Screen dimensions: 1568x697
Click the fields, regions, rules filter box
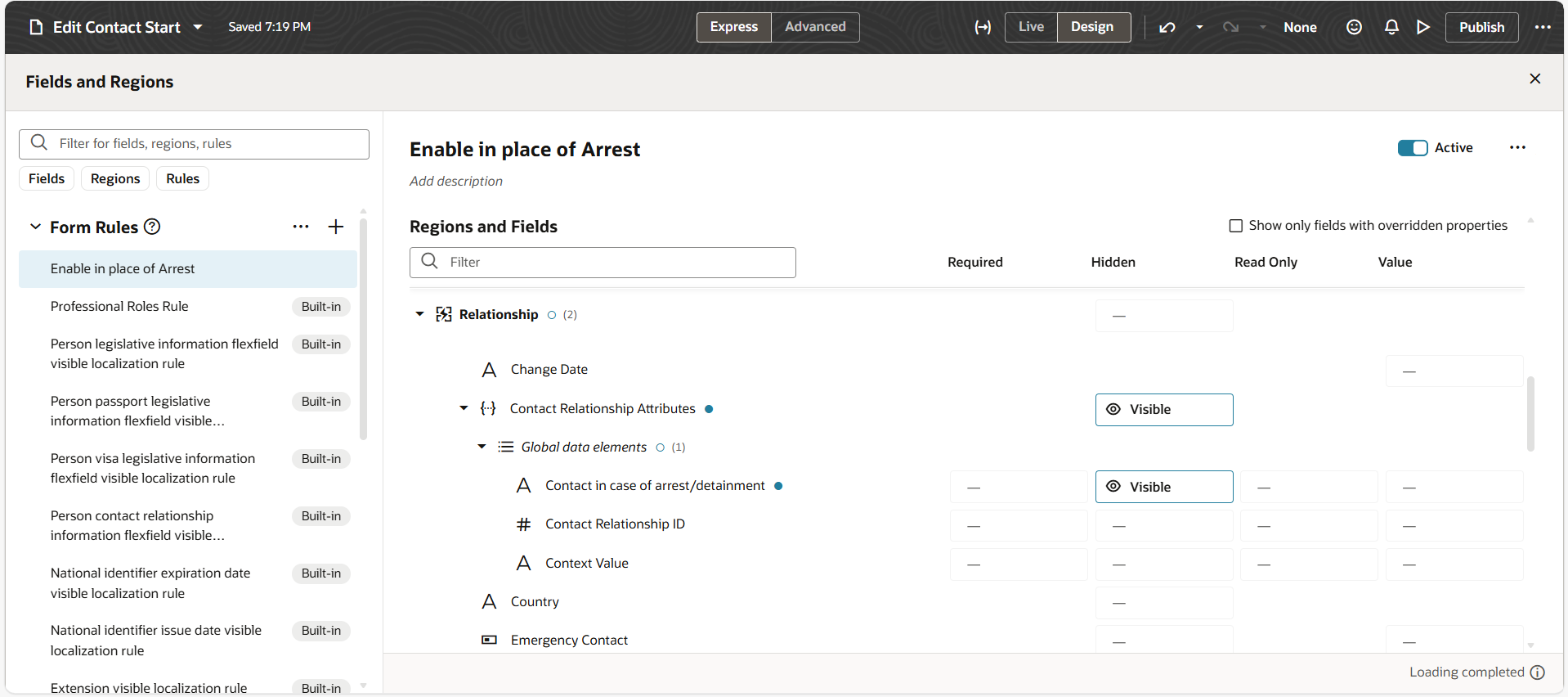(x=194, y=144)
